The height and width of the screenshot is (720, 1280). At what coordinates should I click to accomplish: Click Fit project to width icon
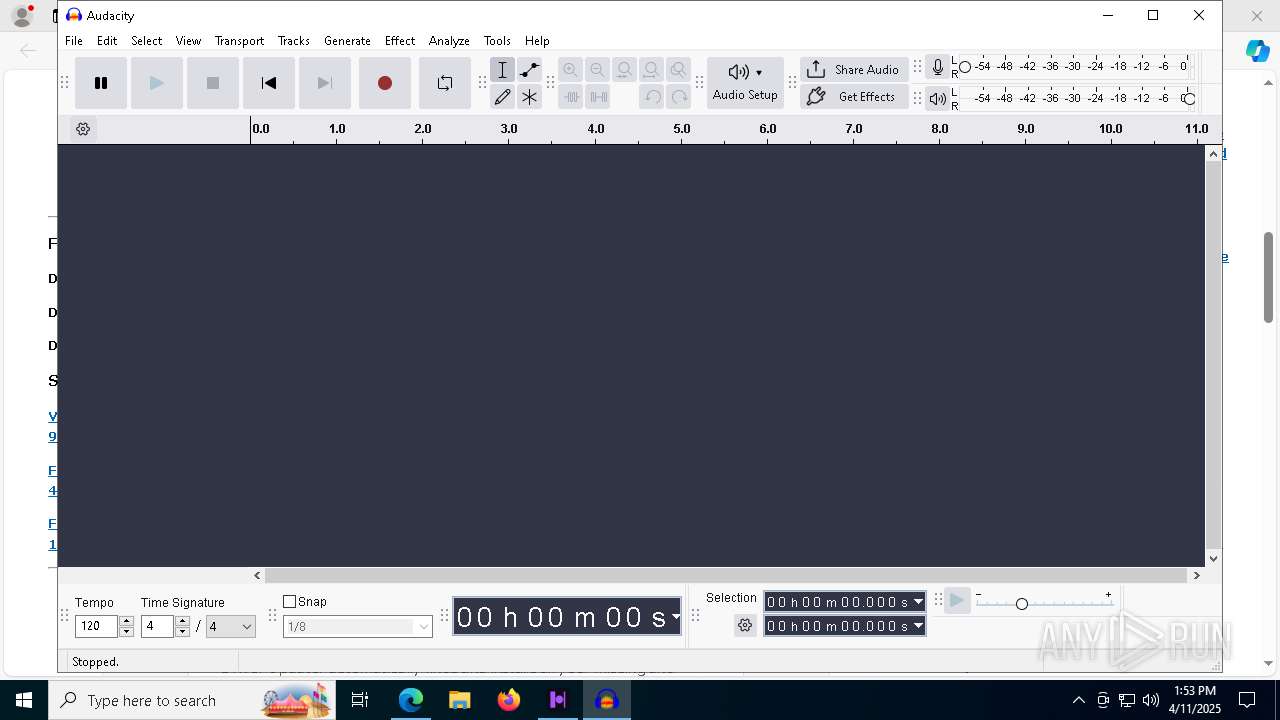(x=651, y=70)
